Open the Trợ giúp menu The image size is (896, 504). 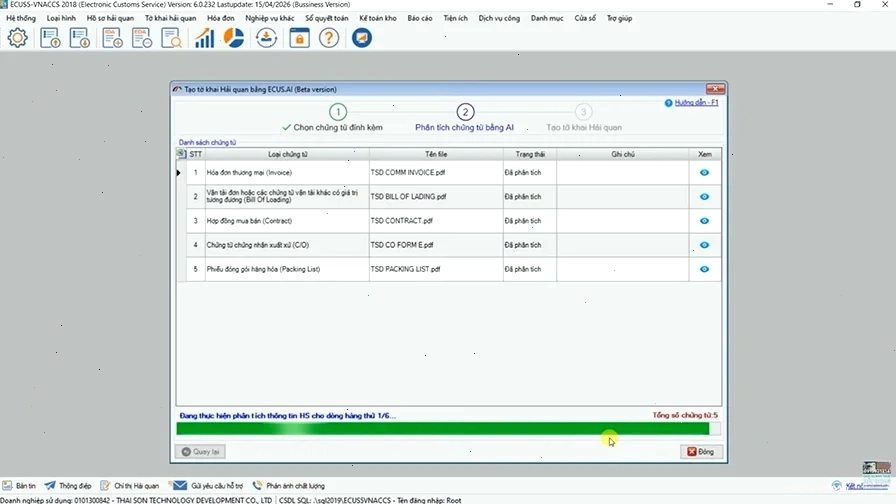[x=619, y=18]
